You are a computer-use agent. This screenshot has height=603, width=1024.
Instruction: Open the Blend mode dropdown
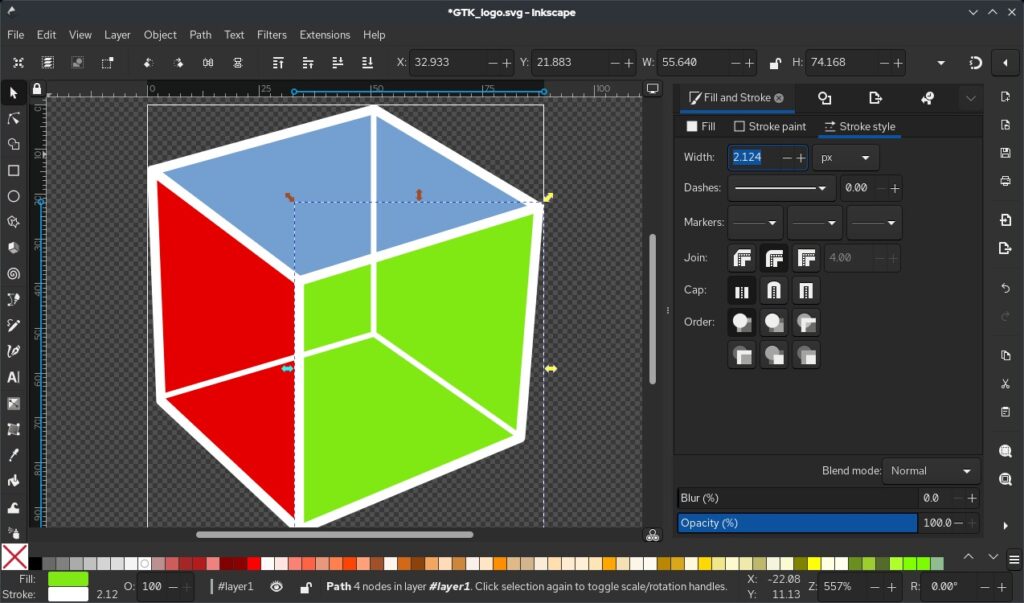tap(931, 470)
